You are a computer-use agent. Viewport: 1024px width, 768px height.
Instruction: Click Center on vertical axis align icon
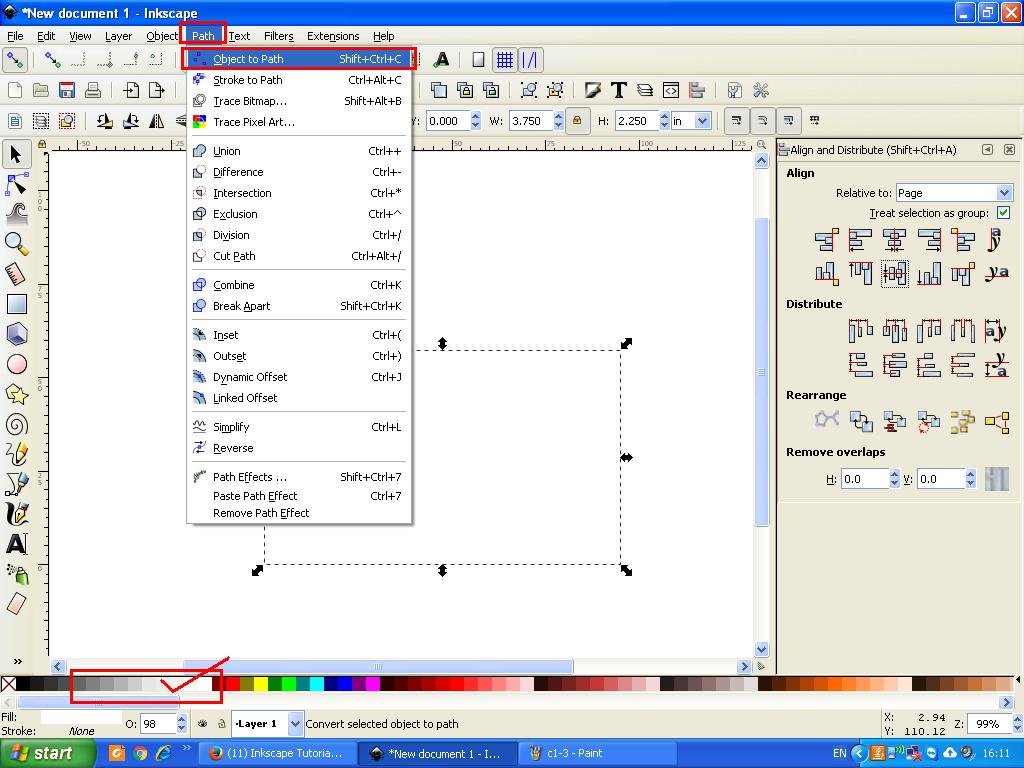point(894,240)
